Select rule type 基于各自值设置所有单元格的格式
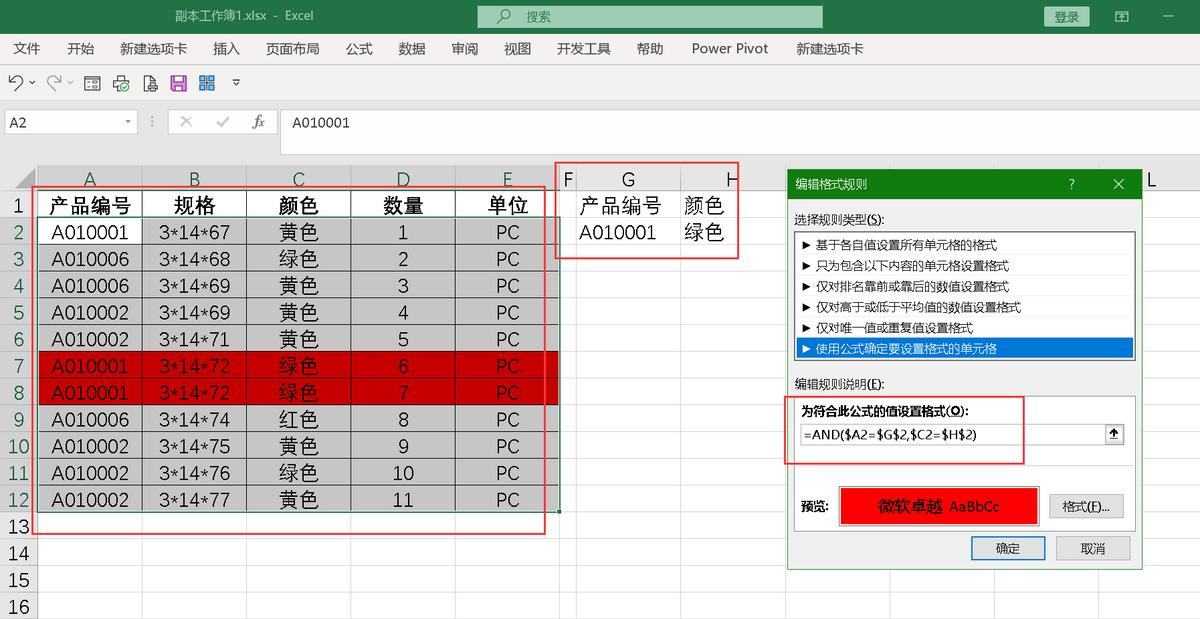The image size is (1200, 619). 966,245
